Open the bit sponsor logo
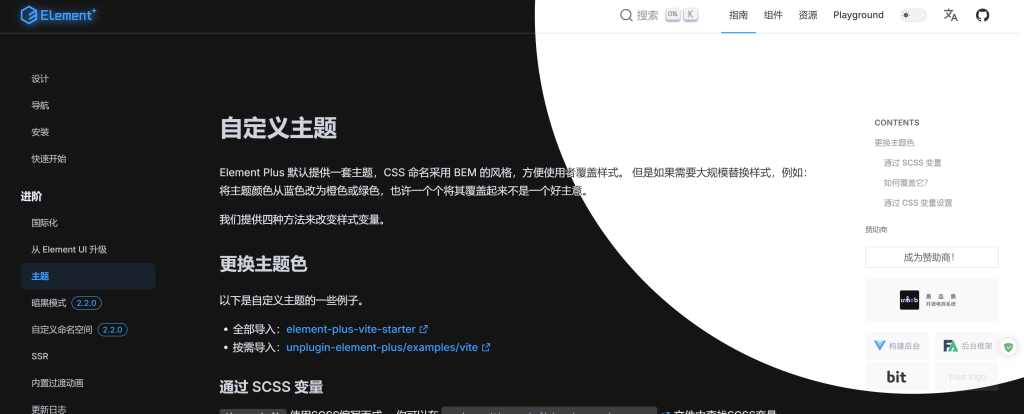 coord(896,377)
